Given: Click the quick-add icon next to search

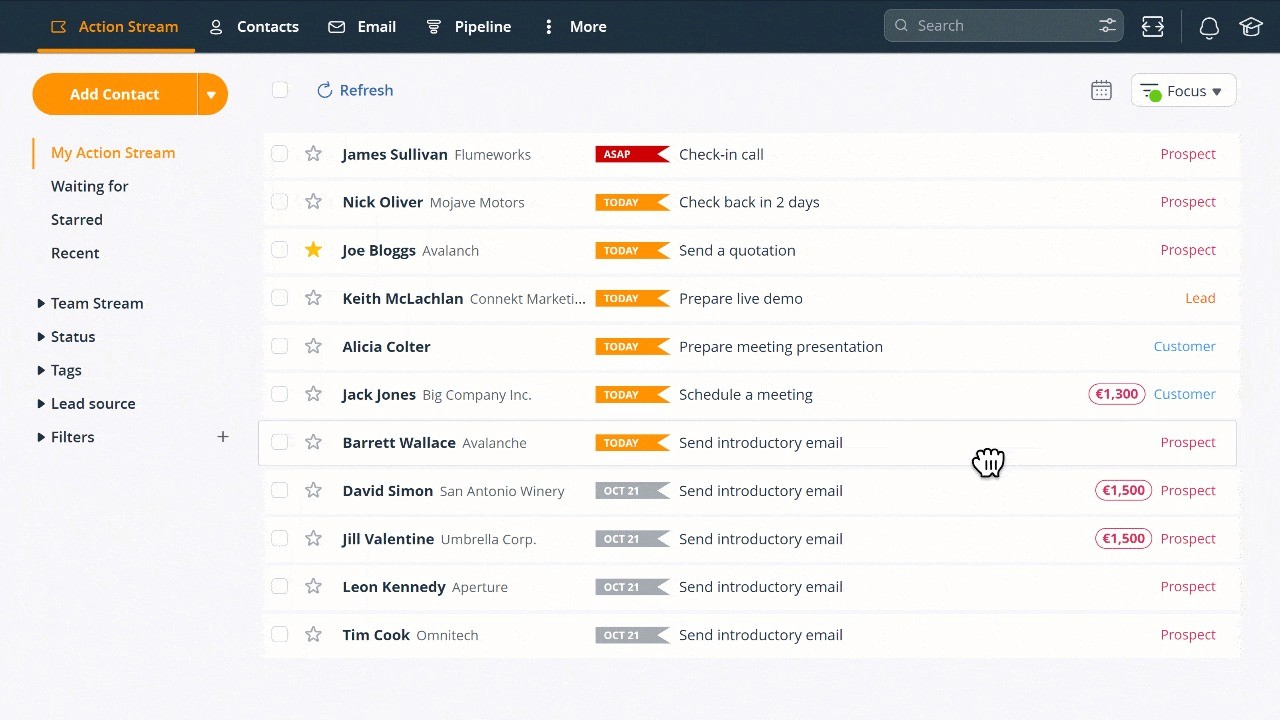Looking at the screenshot, I should (x=1153, y=27).
